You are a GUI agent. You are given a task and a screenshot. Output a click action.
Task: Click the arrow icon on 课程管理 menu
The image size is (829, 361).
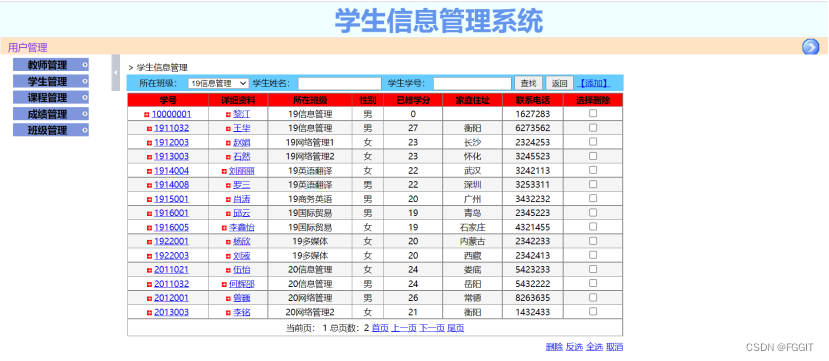point(85,98)
